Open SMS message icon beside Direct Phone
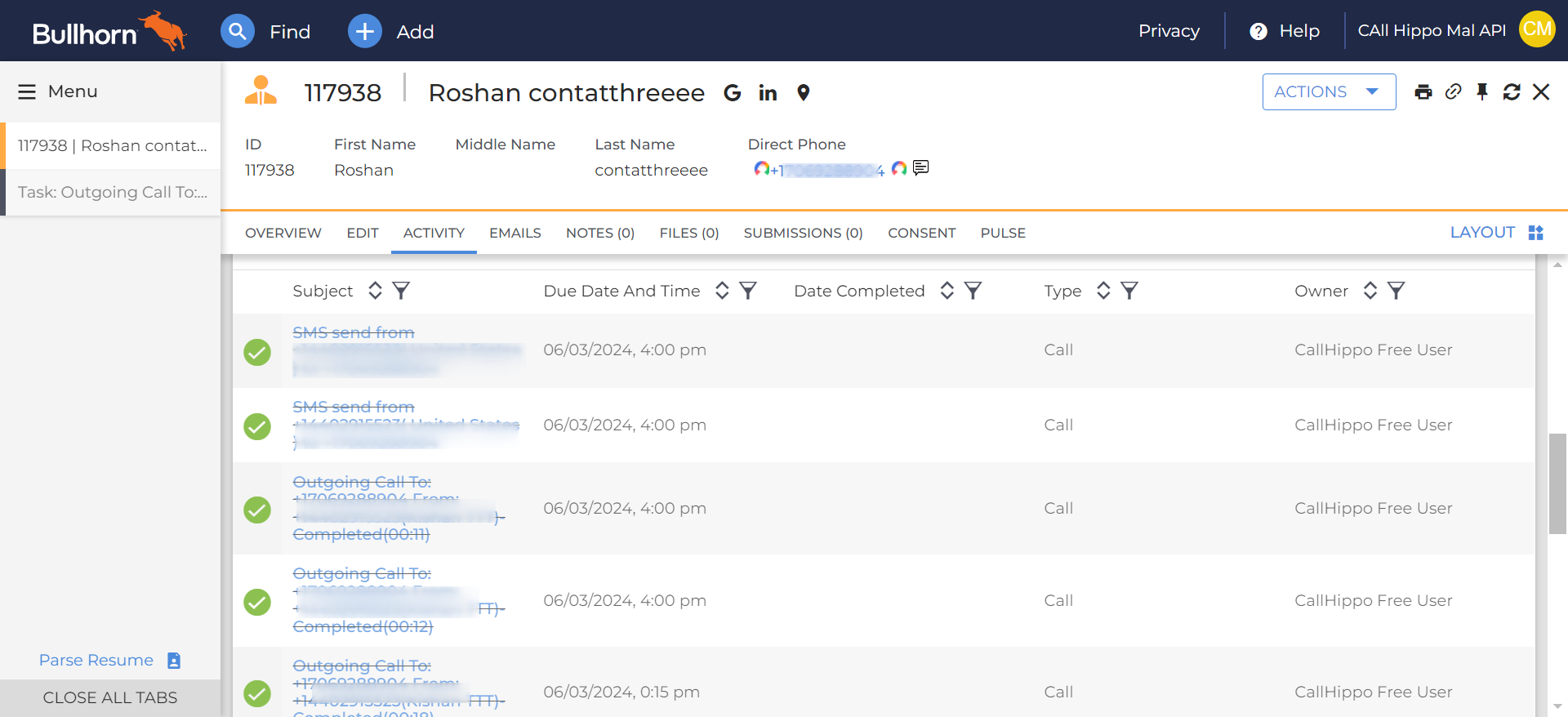 [921, 167]
